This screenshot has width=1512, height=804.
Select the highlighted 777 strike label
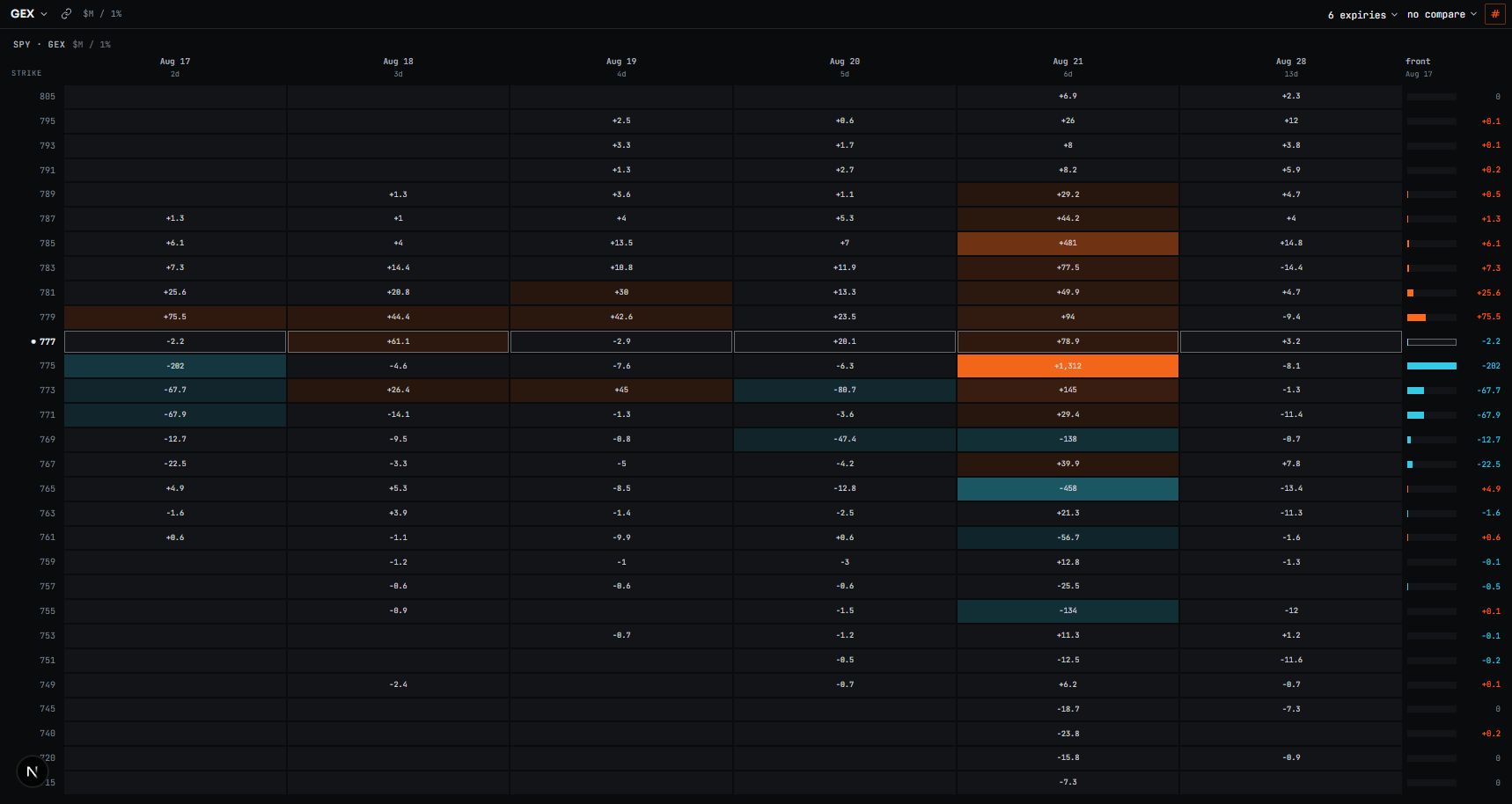(48, 341)
